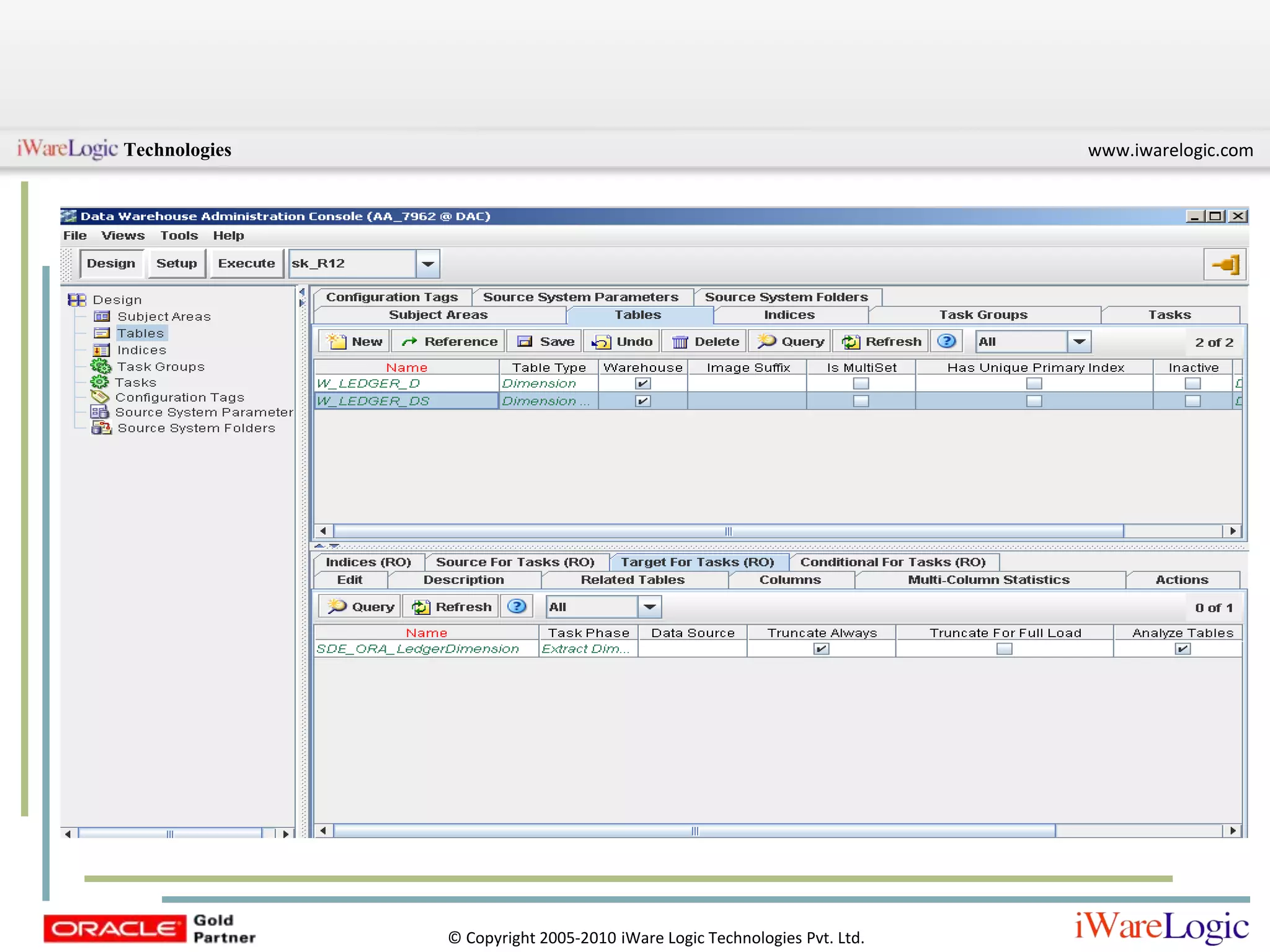Image resolution: width=1270 pixels, height=952 pixels.
Task: Click the New record toolbar icon
Action: tap(337, 342)
